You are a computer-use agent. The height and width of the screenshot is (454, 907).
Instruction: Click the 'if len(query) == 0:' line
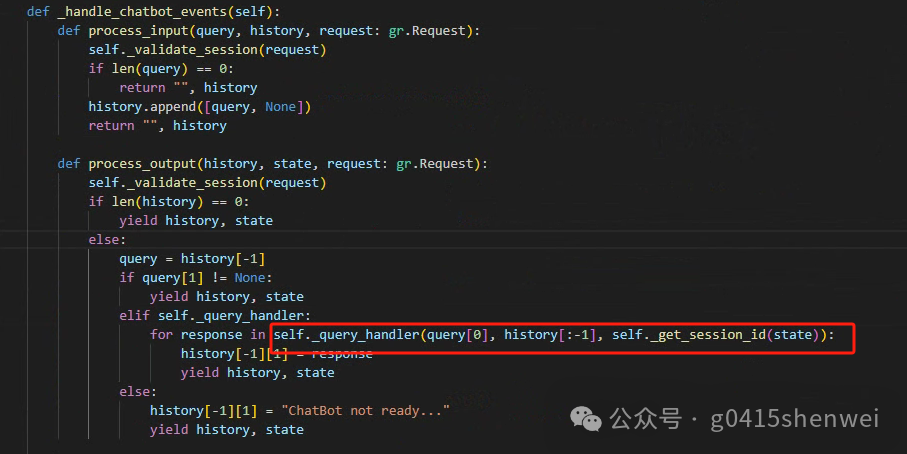161,69
